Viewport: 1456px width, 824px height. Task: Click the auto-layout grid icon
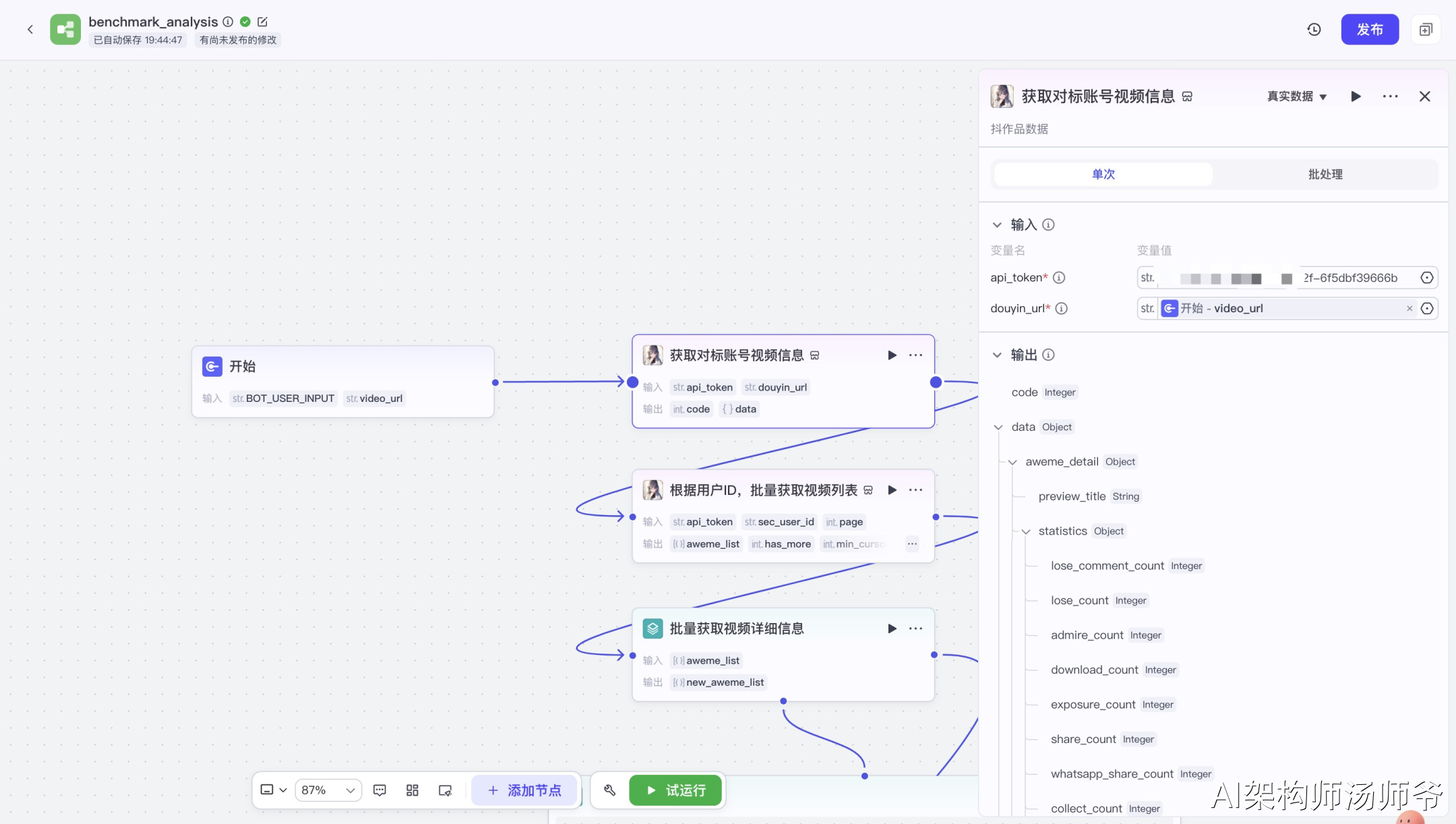point(413,790)
